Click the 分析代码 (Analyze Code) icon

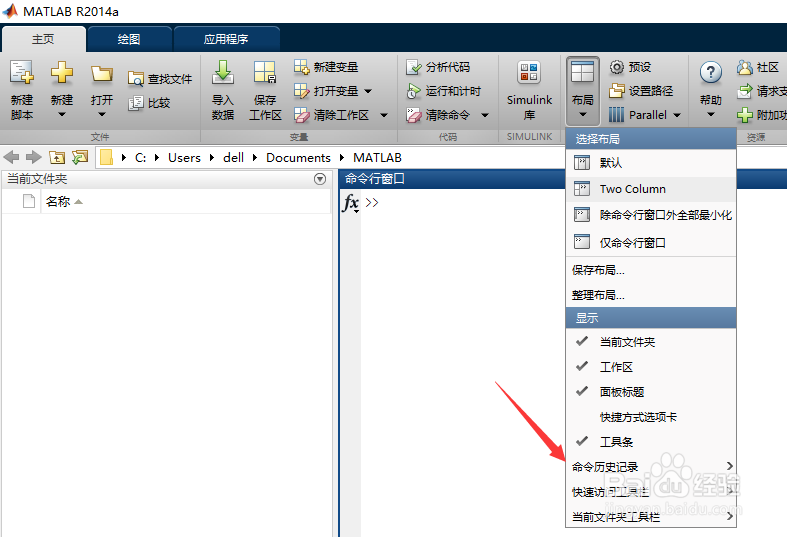coord(414,67)
